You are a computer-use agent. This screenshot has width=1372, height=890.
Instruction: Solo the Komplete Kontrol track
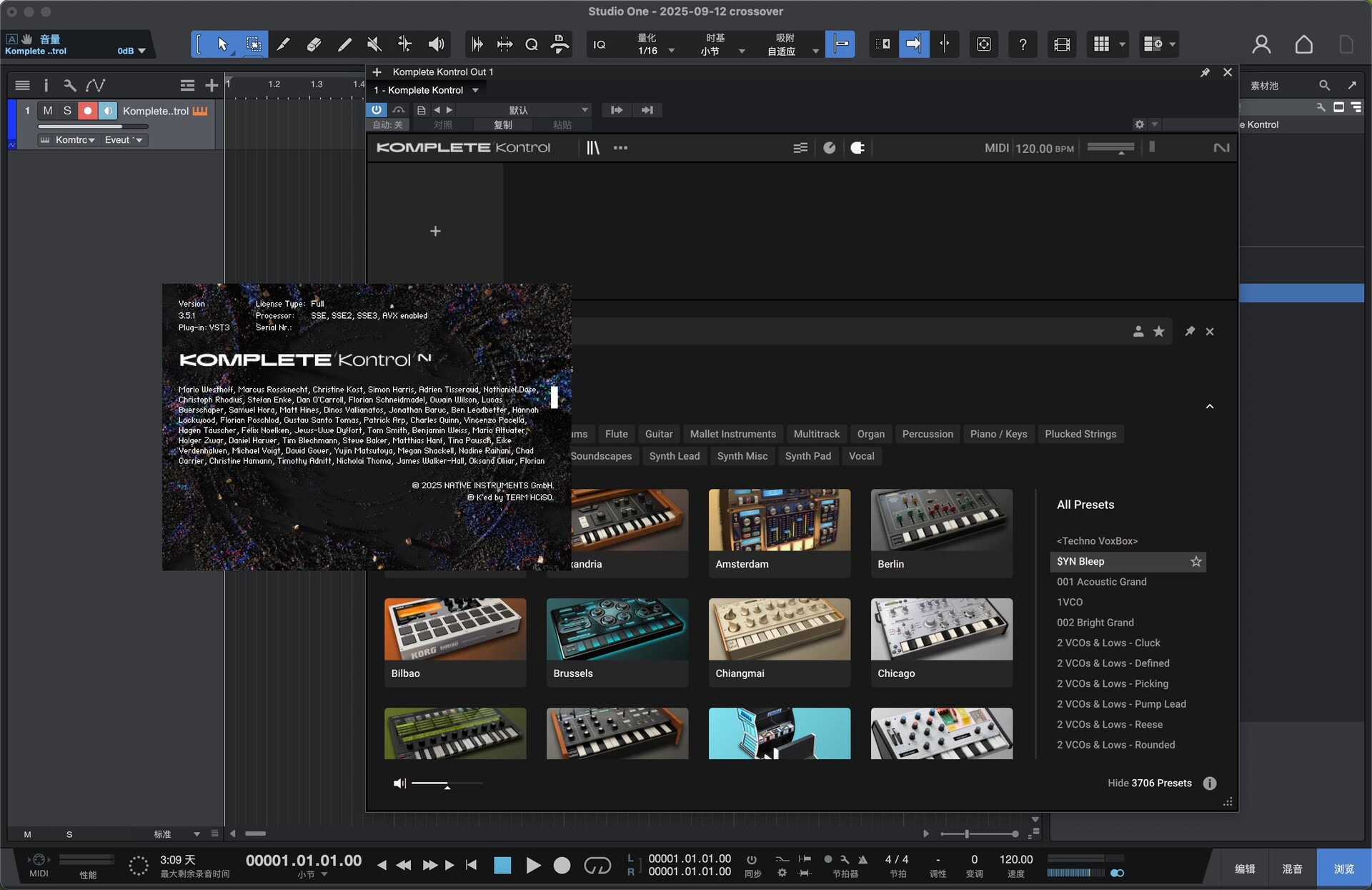(x=67, y=110)
